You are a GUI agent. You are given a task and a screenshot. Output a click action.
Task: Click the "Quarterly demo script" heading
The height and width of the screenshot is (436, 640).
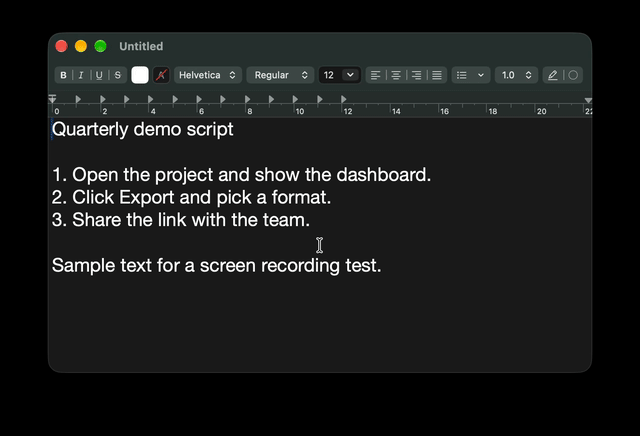pyautogui.click(x=142, y=129)
